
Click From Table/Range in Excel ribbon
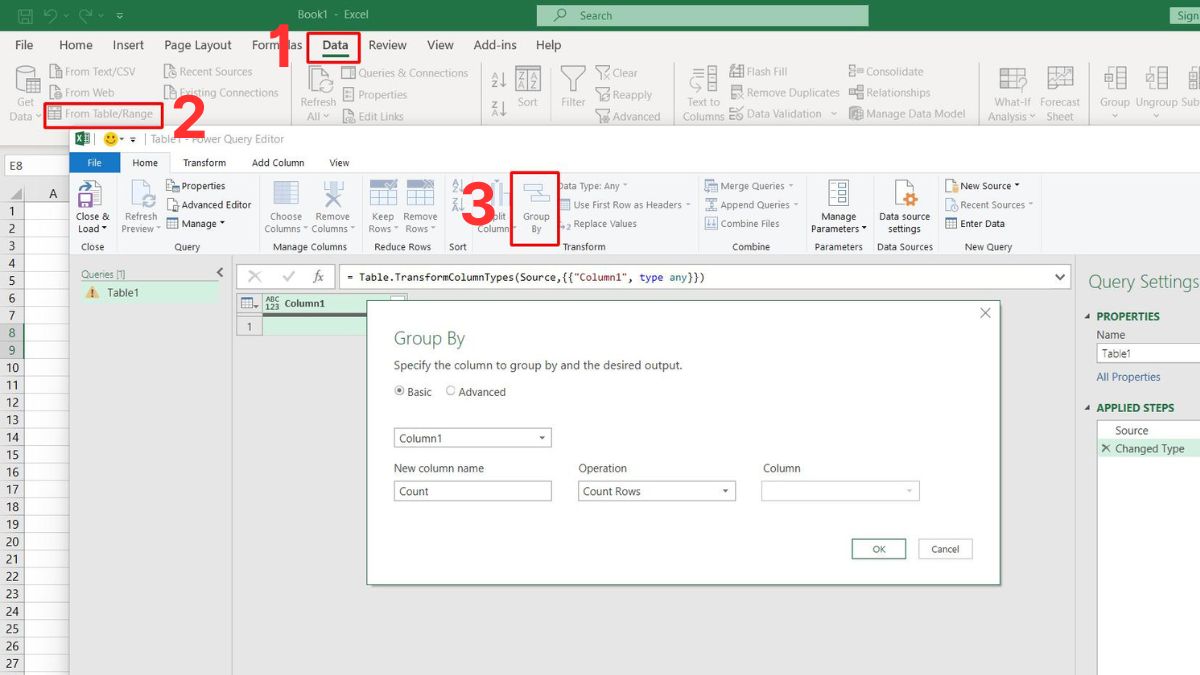(100, 114)
